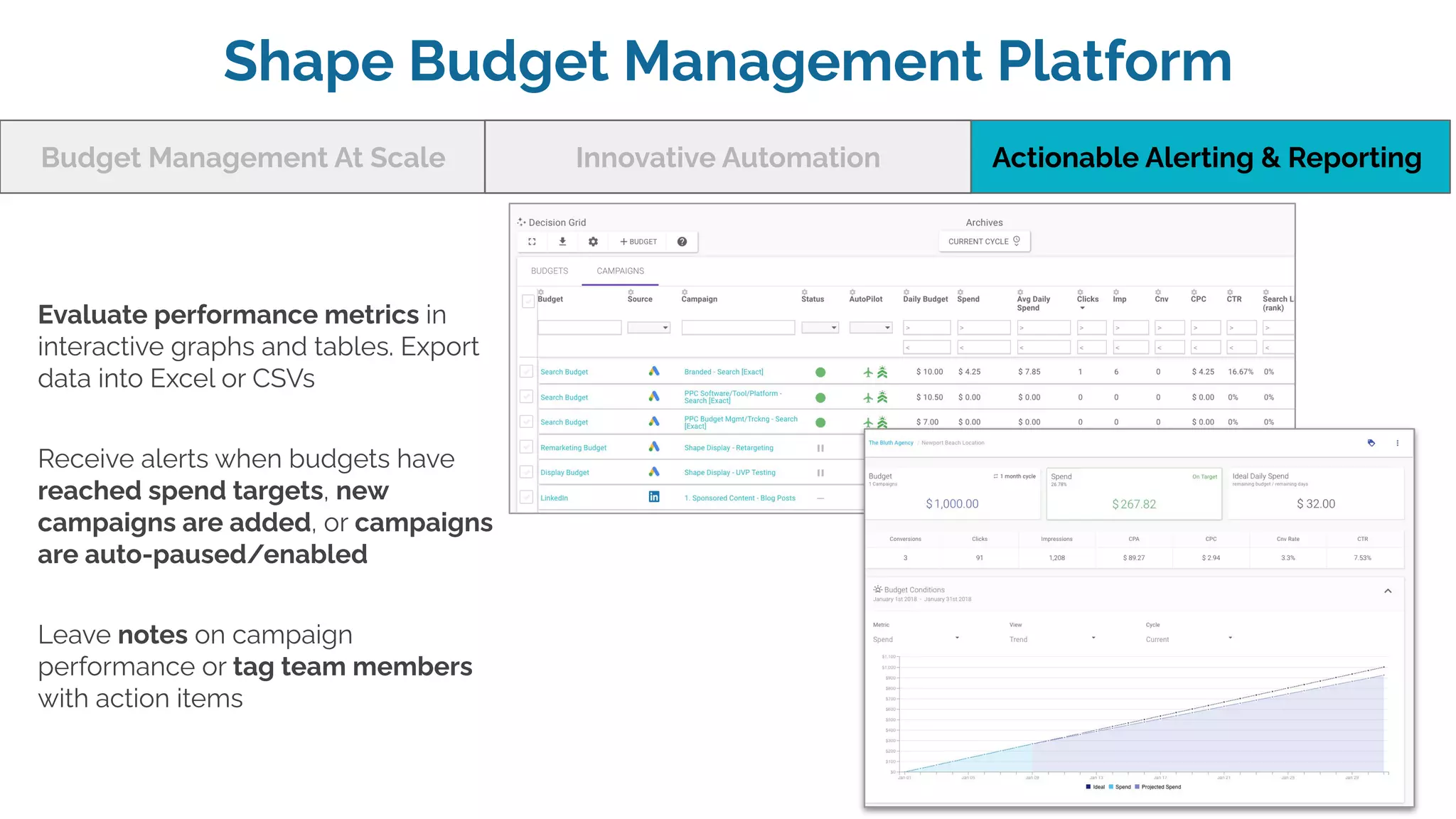Check the LinkedIn row checkbox
Image resolution: width=1456 pixels, height=819 pixels.
[527, 497]
